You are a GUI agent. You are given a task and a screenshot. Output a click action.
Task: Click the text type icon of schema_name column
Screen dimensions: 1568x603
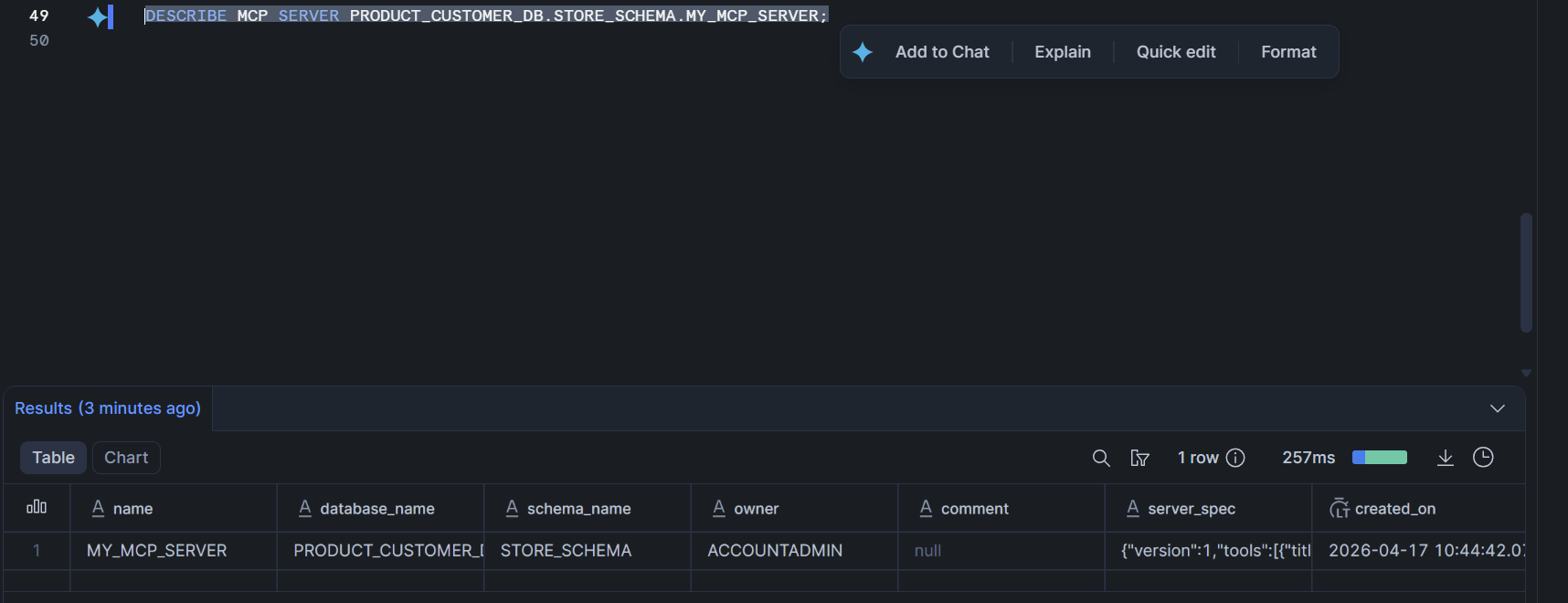point(512,508)
